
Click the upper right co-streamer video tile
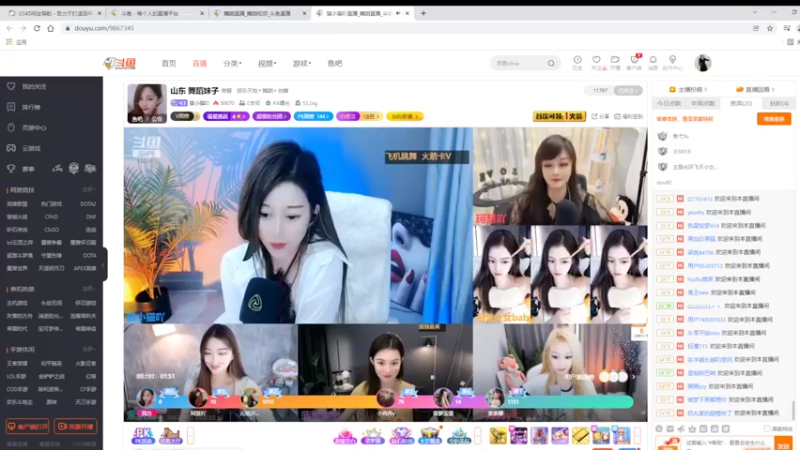(560, 176)
